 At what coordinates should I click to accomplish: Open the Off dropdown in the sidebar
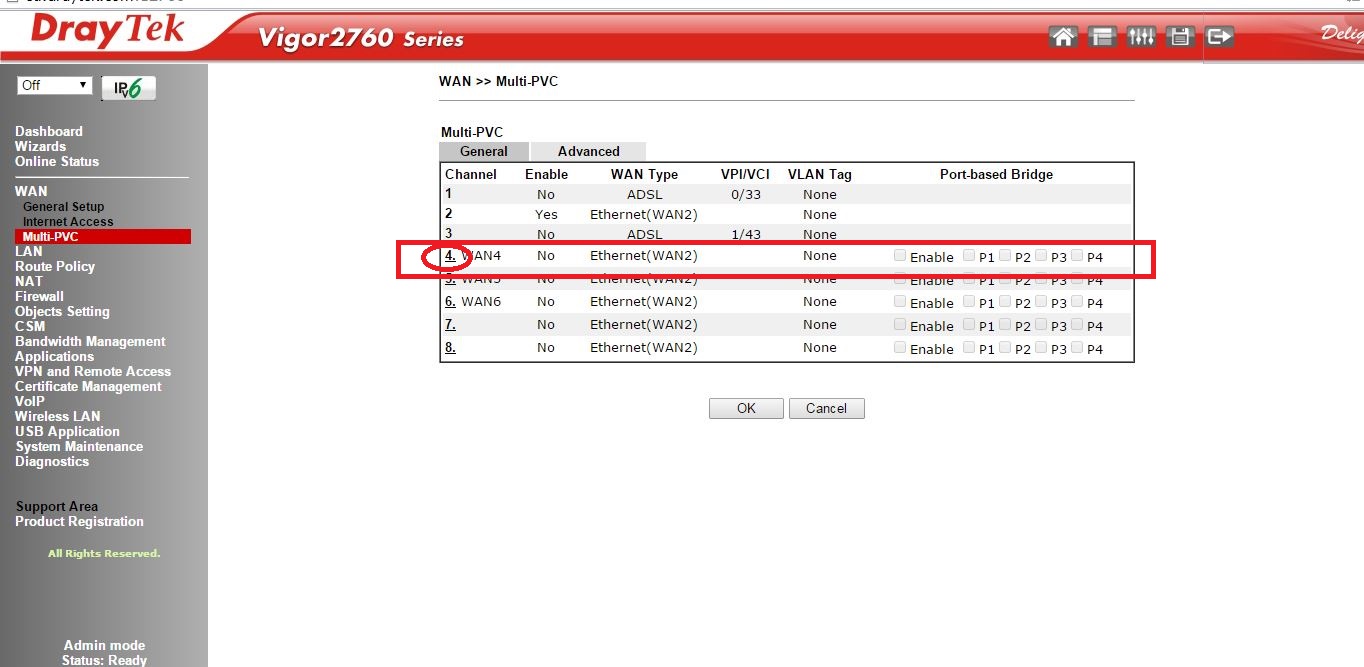click(55, 86)
